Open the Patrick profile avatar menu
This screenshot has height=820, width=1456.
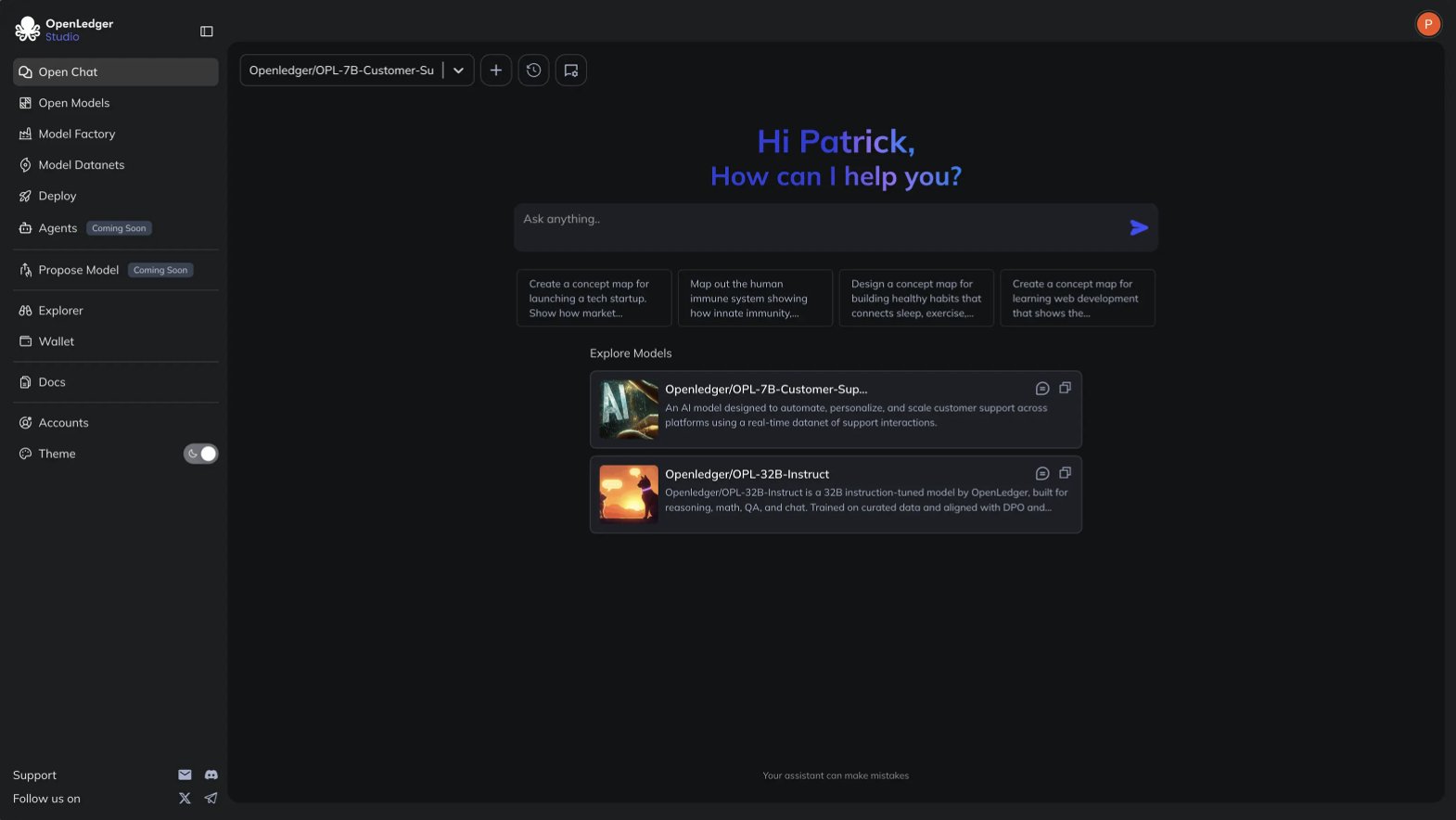click(1427, 24)
